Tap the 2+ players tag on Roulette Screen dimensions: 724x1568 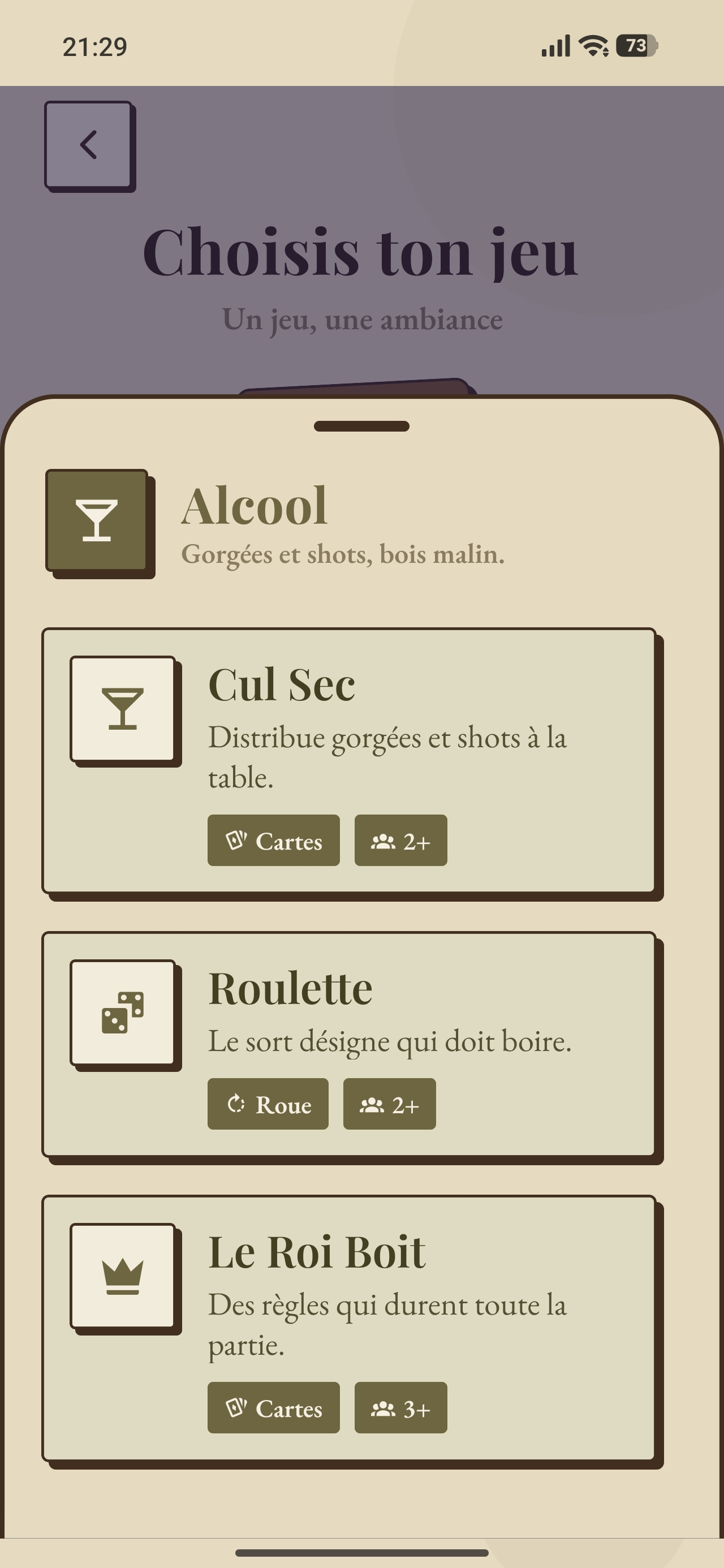tap(390, 1104)
